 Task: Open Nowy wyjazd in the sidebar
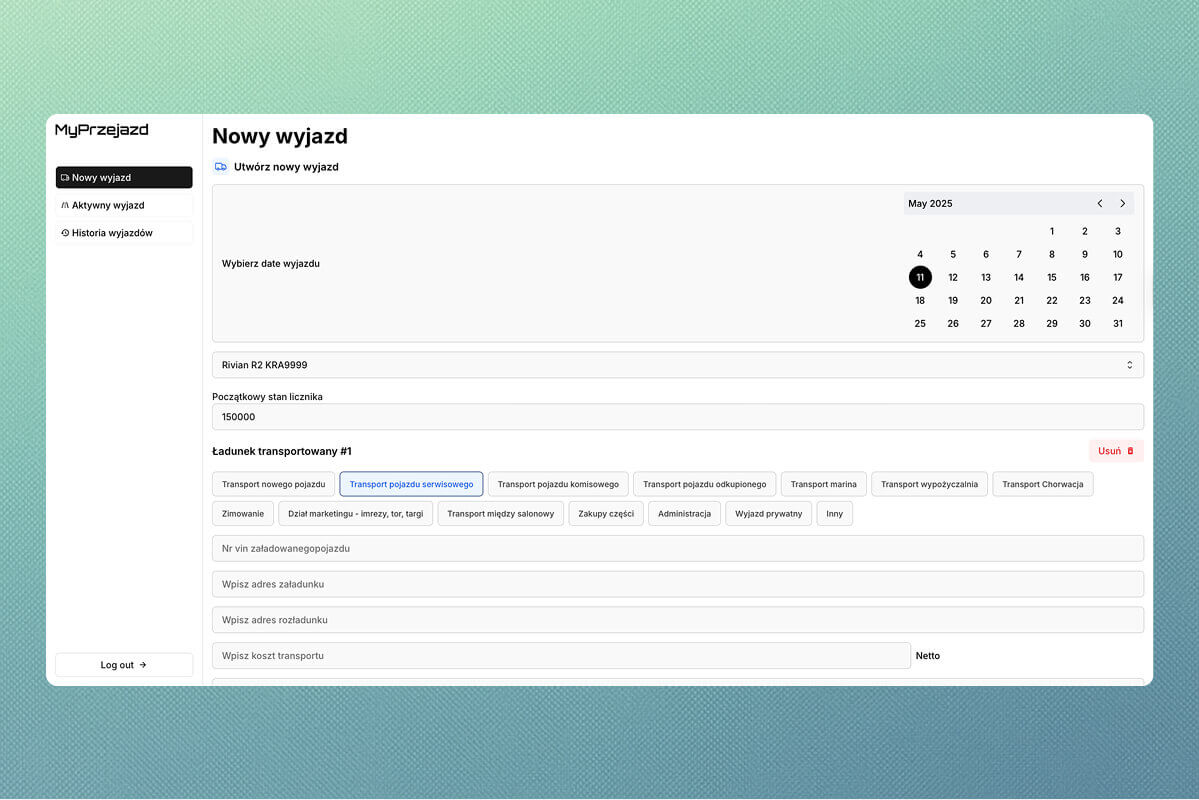pyautogui.click(x=124, y=177)
